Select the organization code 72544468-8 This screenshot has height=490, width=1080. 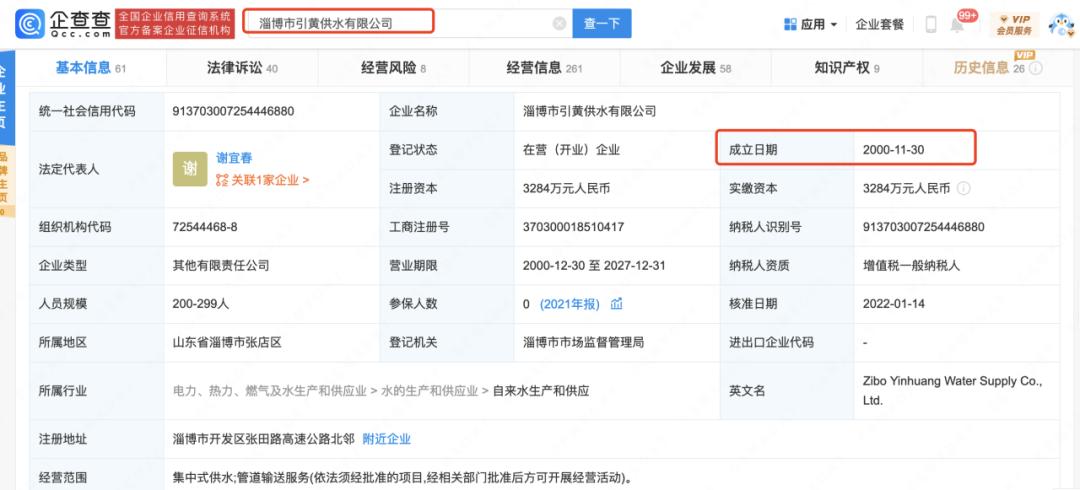pos(205,227)
